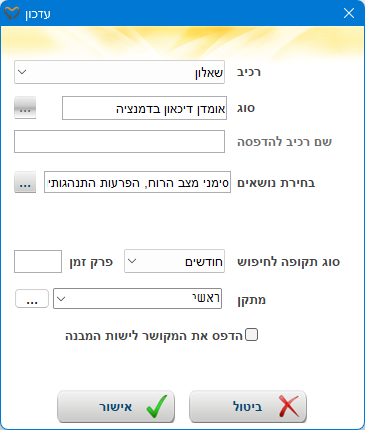Image resolution: width=365 pixels, height=430 pixels.
Task: Click the הדפס את המקושר לישות המבנה label
Action: point(154,336)
